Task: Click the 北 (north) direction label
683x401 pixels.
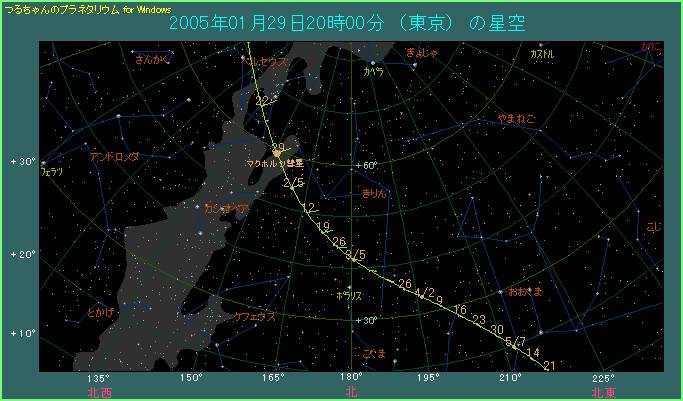Action: (351, 393)
